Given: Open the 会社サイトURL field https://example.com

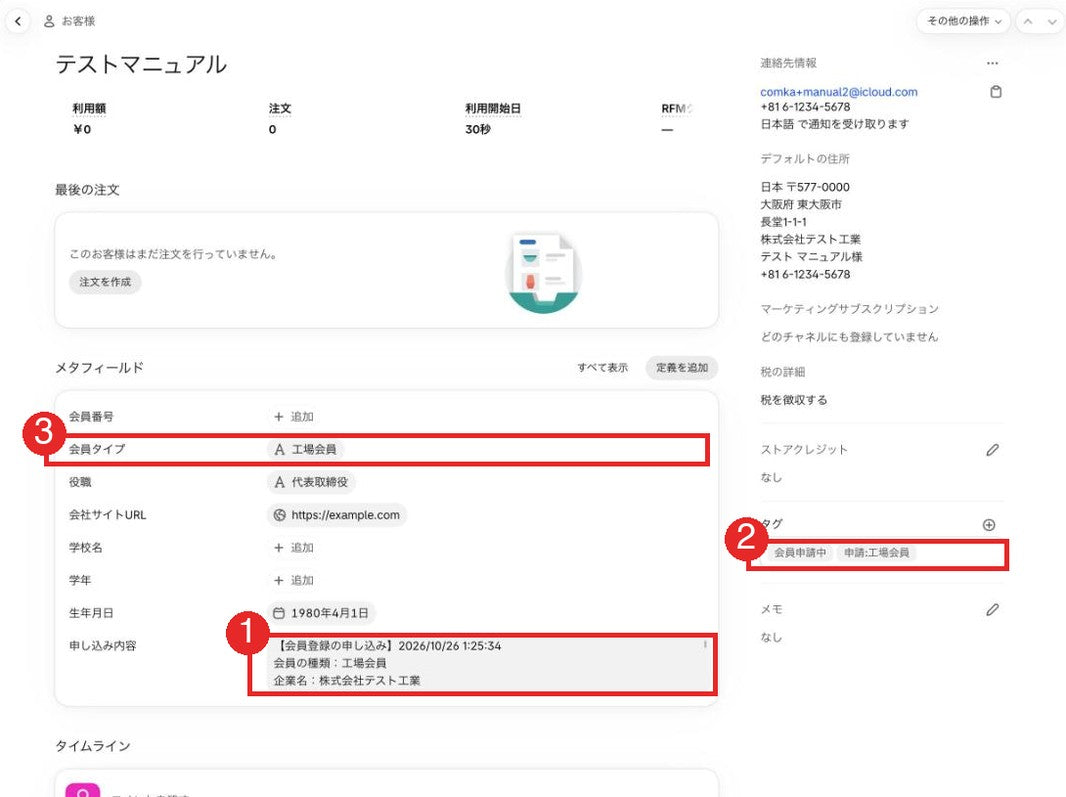Looking at the screenshot, I should tap(337, 515).
